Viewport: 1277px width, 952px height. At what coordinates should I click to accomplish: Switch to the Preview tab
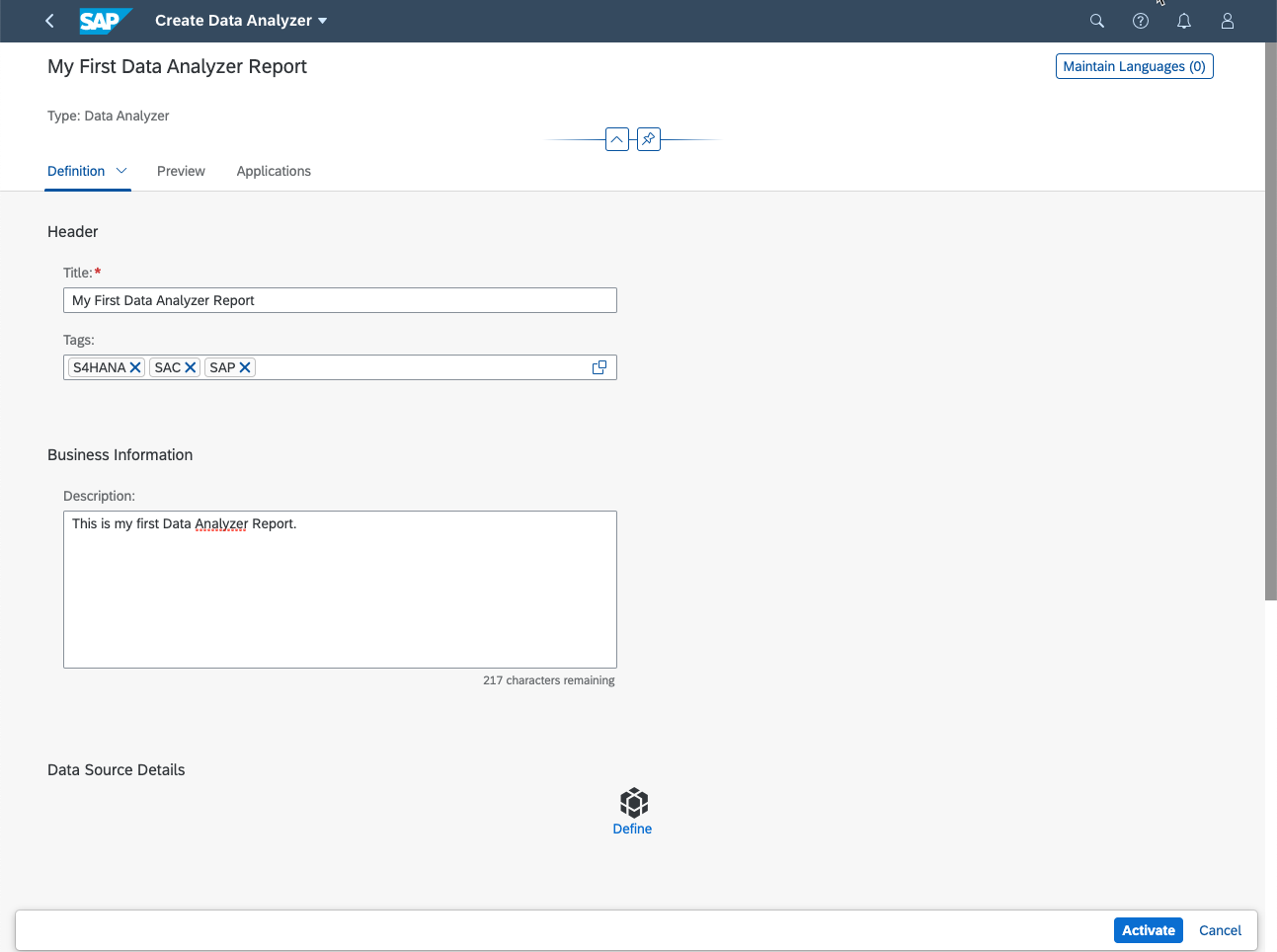[x=181, y=171]
